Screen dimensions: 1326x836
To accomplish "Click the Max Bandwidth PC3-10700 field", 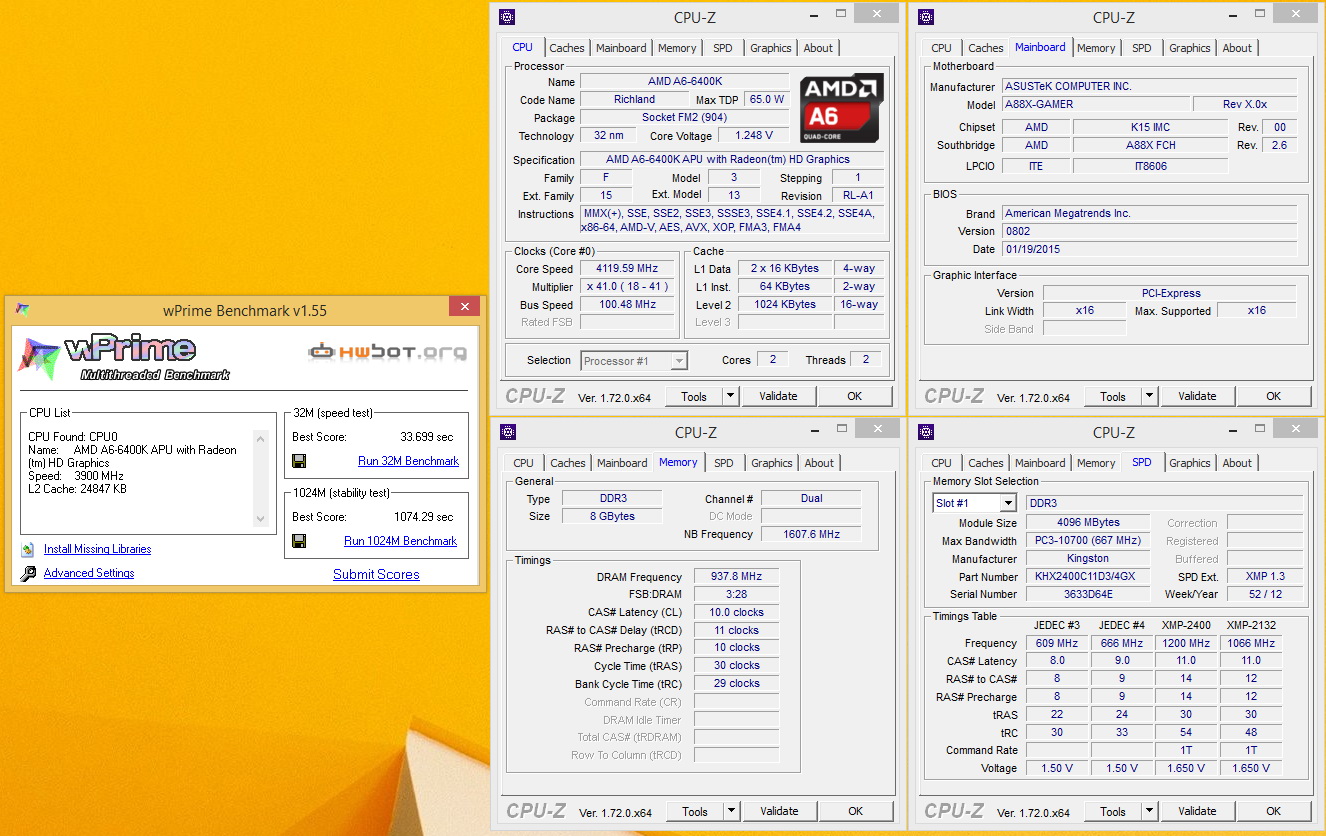I will [x=1088, y=541].
